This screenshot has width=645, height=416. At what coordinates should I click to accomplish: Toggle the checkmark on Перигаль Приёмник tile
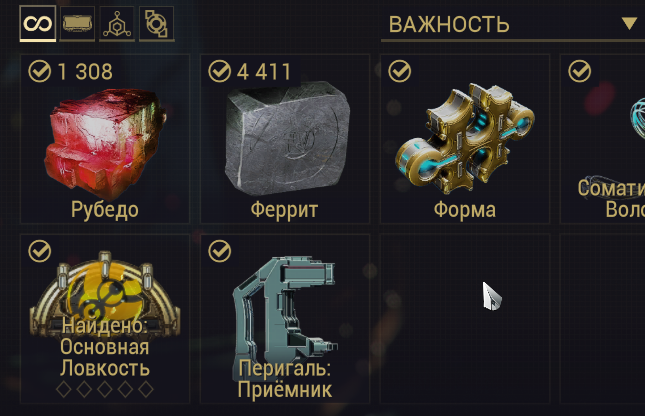coord(219,251)
